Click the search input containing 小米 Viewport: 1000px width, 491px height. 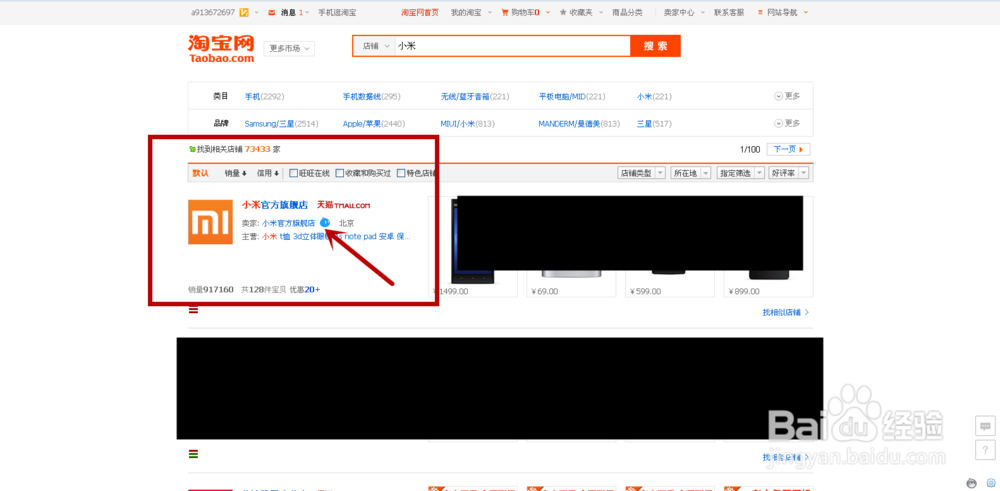pyautogui.click(x=512, y=46)
